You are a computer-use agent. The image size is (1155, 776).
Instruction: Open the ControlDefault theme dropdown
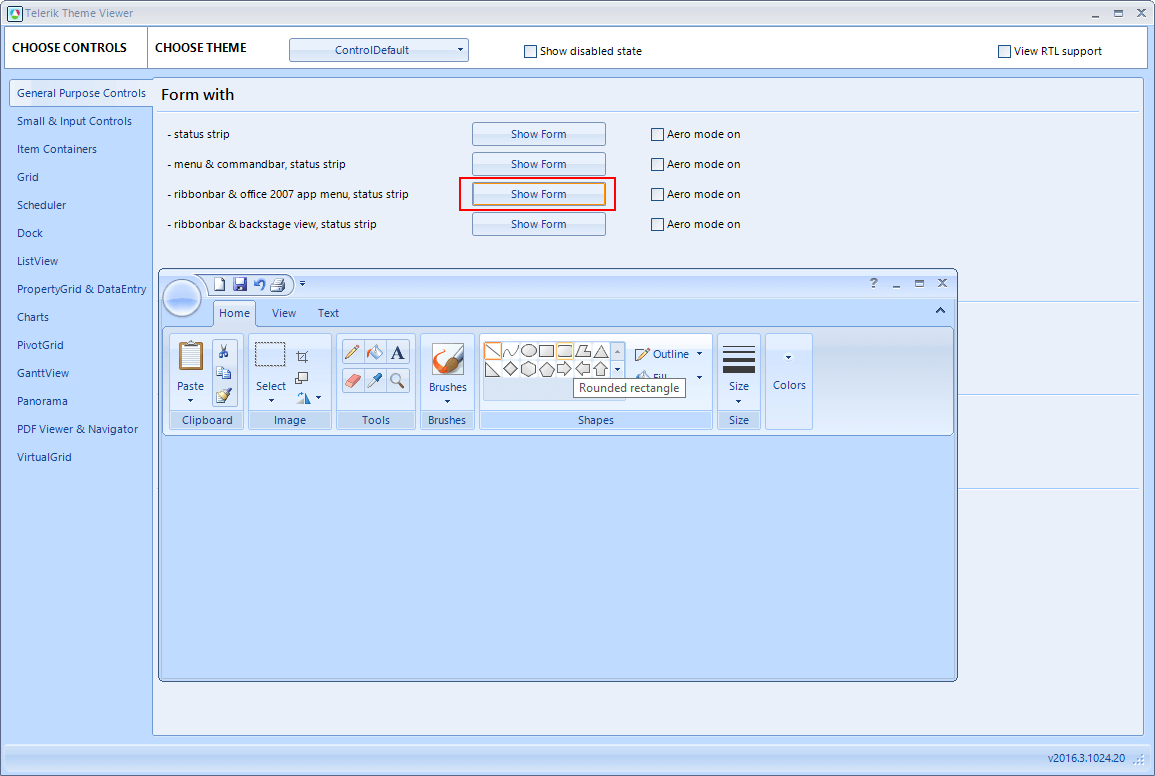[379, 50]
